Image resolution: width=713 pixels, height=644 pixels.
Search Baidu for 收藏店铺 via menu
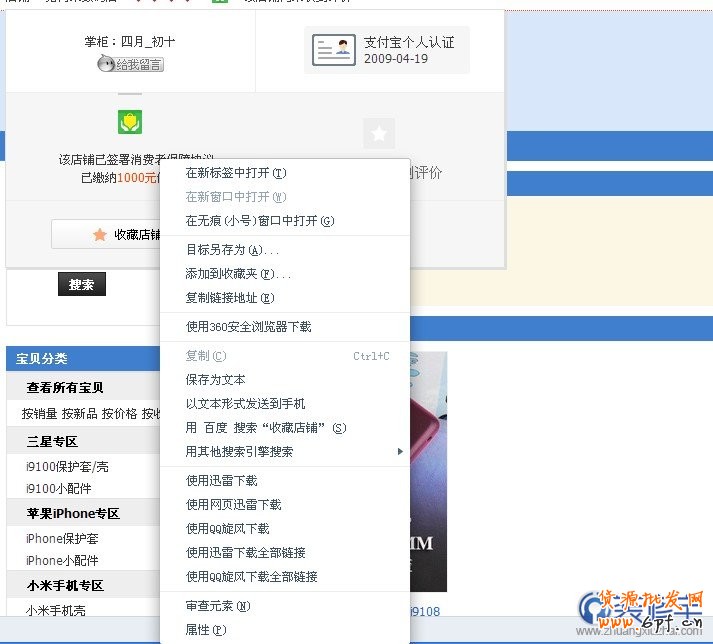pos(285,428)
